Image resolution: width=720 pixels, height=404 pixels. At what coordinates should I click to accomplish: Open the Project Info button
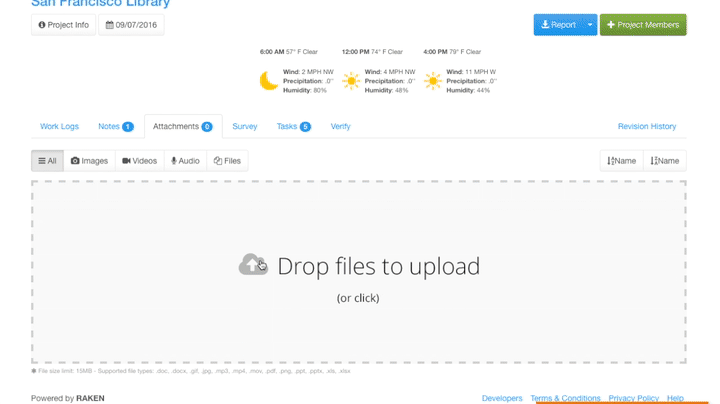coord(63,25)
